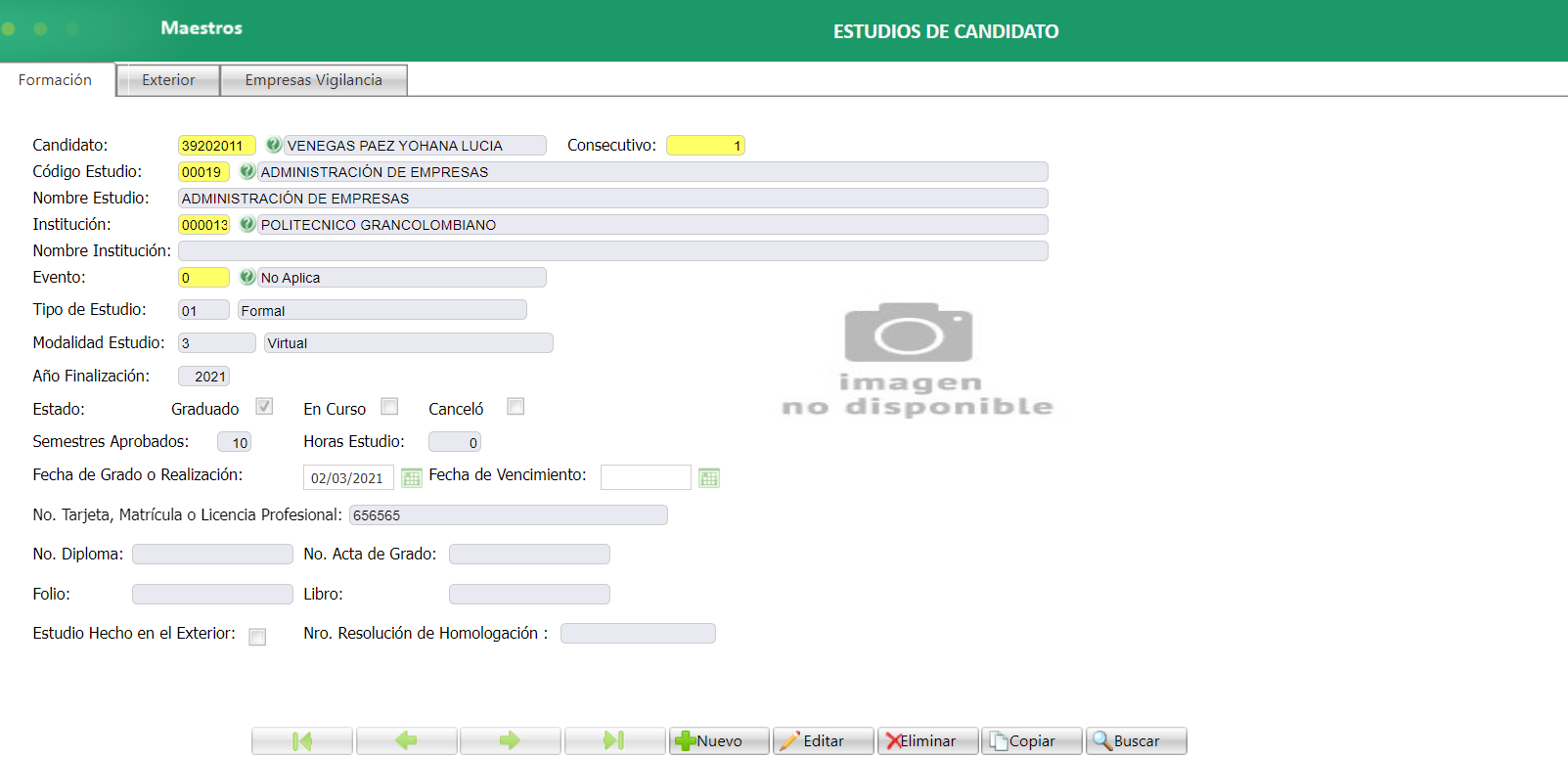Click the No. Diploma field
1568x758 pixels.
pos(212,555)
